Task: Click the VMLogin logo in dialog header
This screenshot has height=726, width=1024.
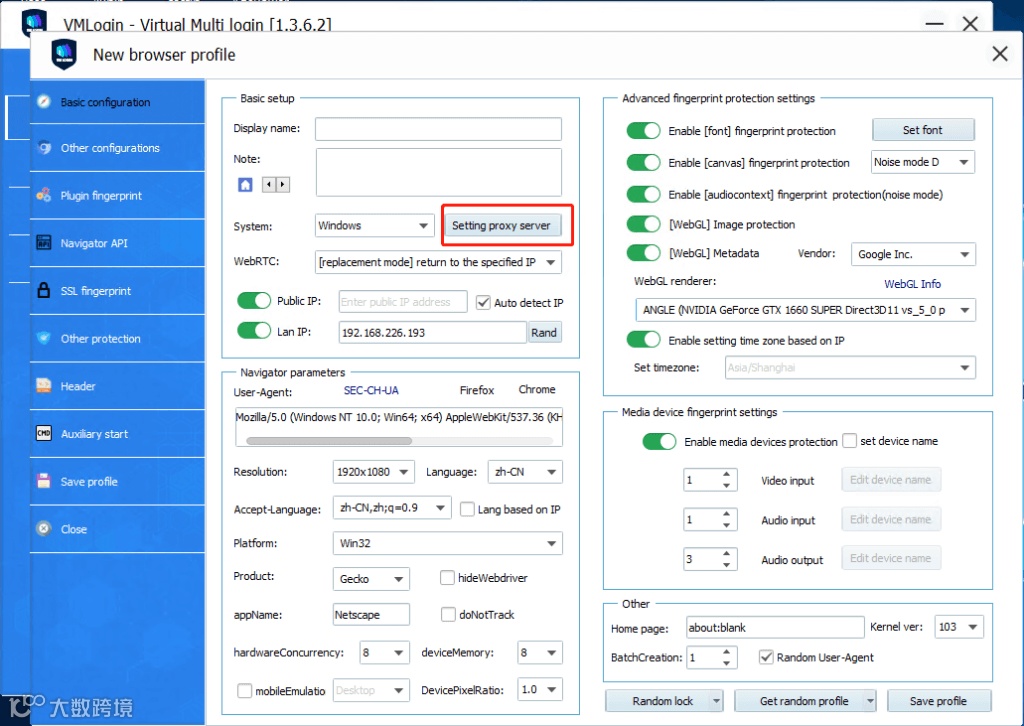Action: 64,54
